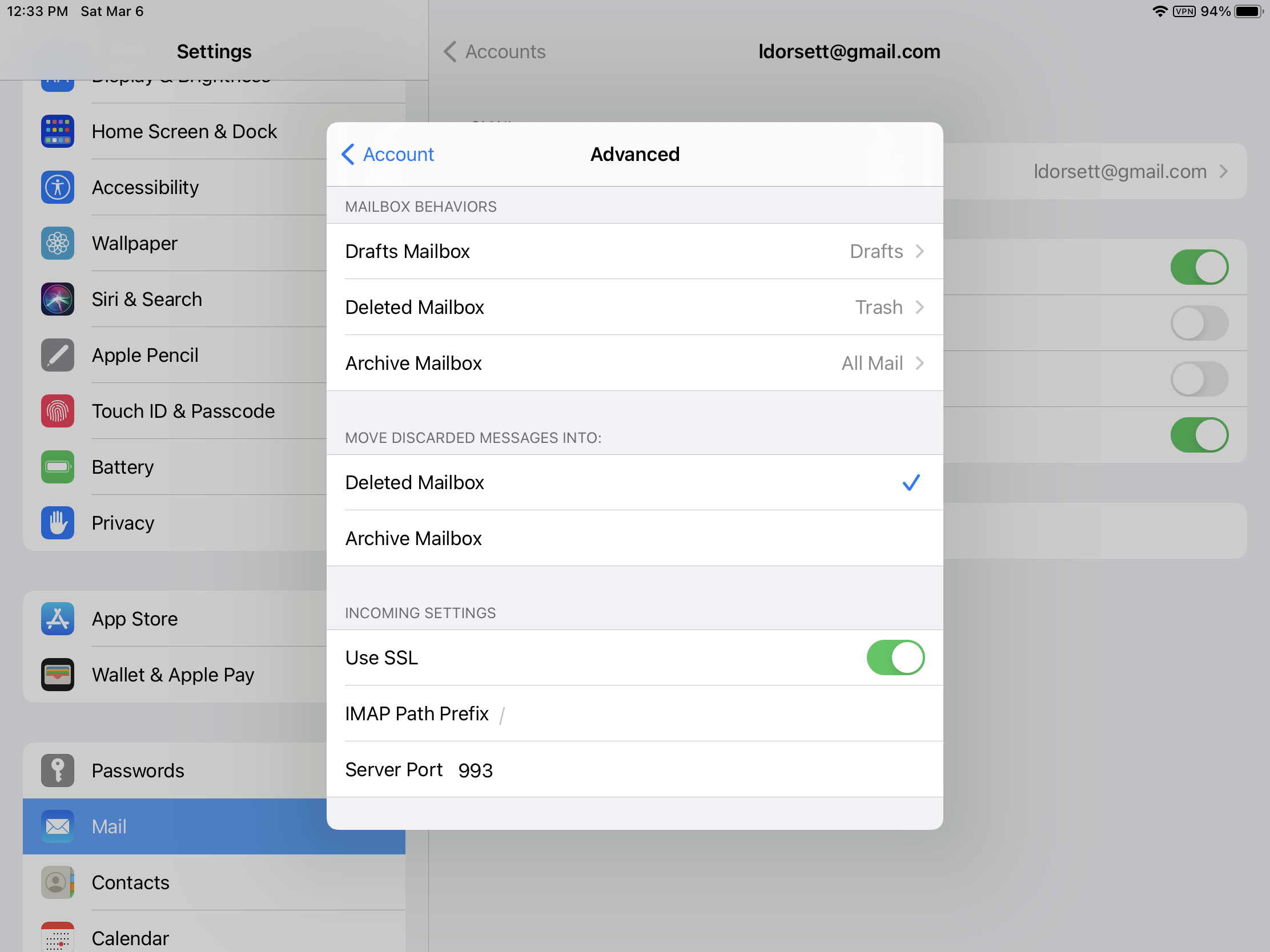Open Battery via its green icon

tap(58, 466)
